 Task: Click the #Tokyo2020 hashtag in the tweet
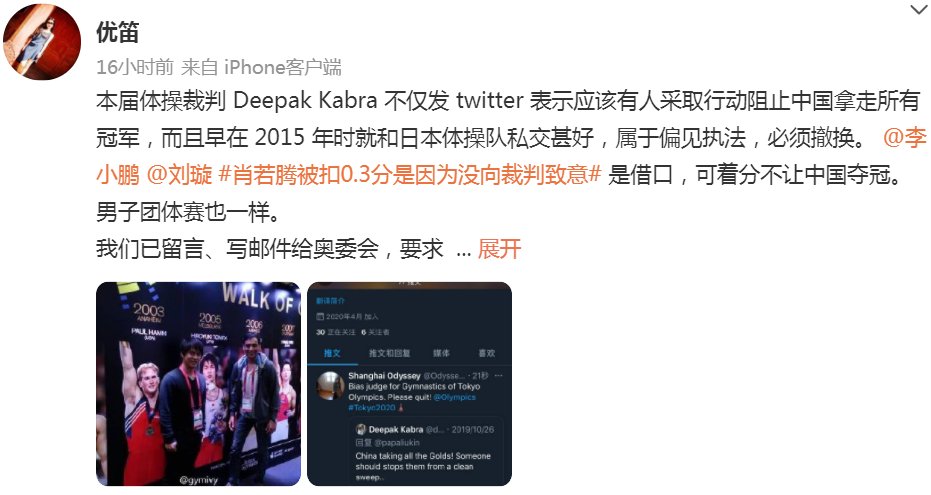(x=372, y=408)
